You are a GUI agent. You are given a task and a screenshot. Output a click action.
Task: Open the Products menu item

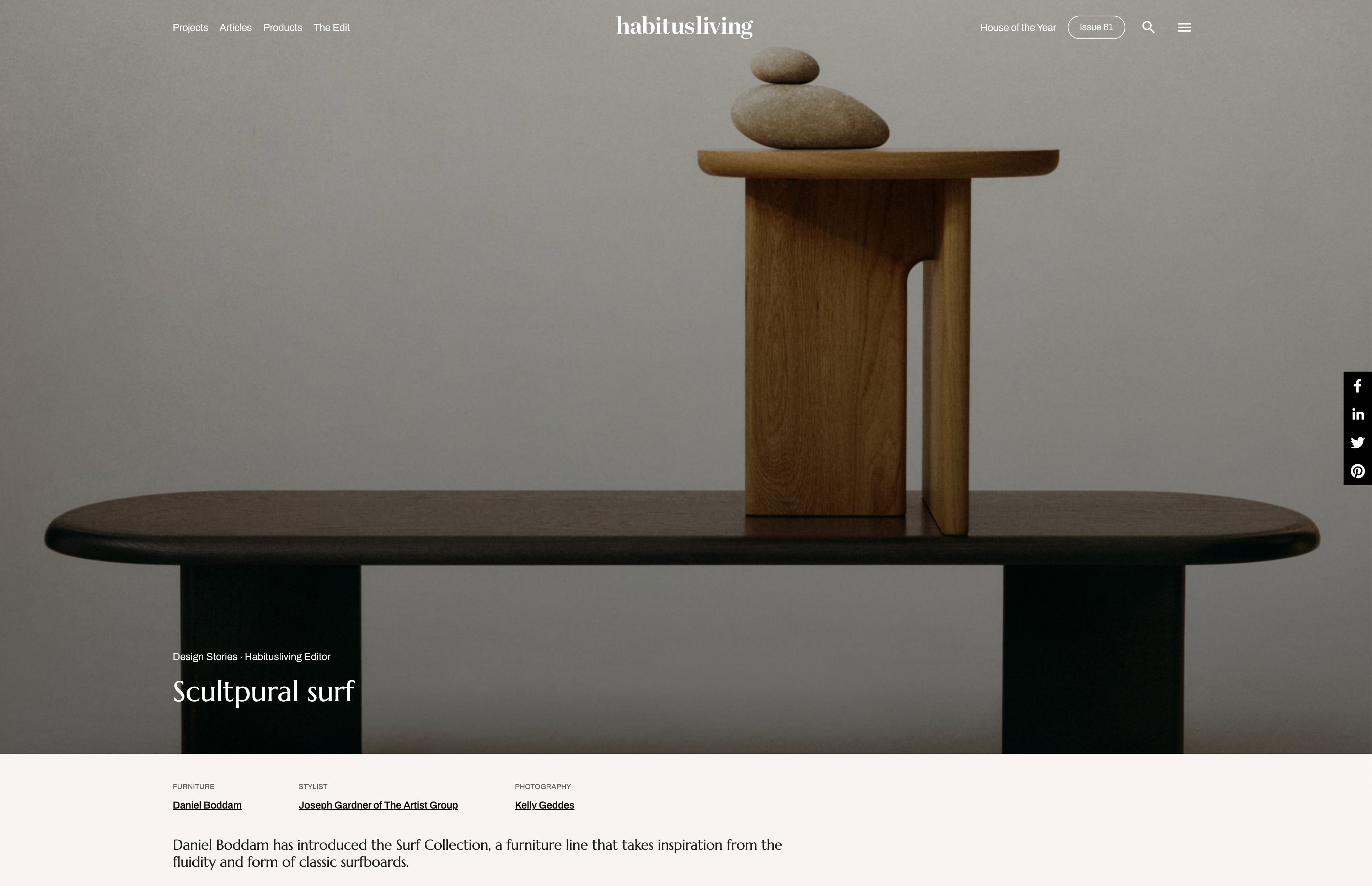[x=283, y=28]
